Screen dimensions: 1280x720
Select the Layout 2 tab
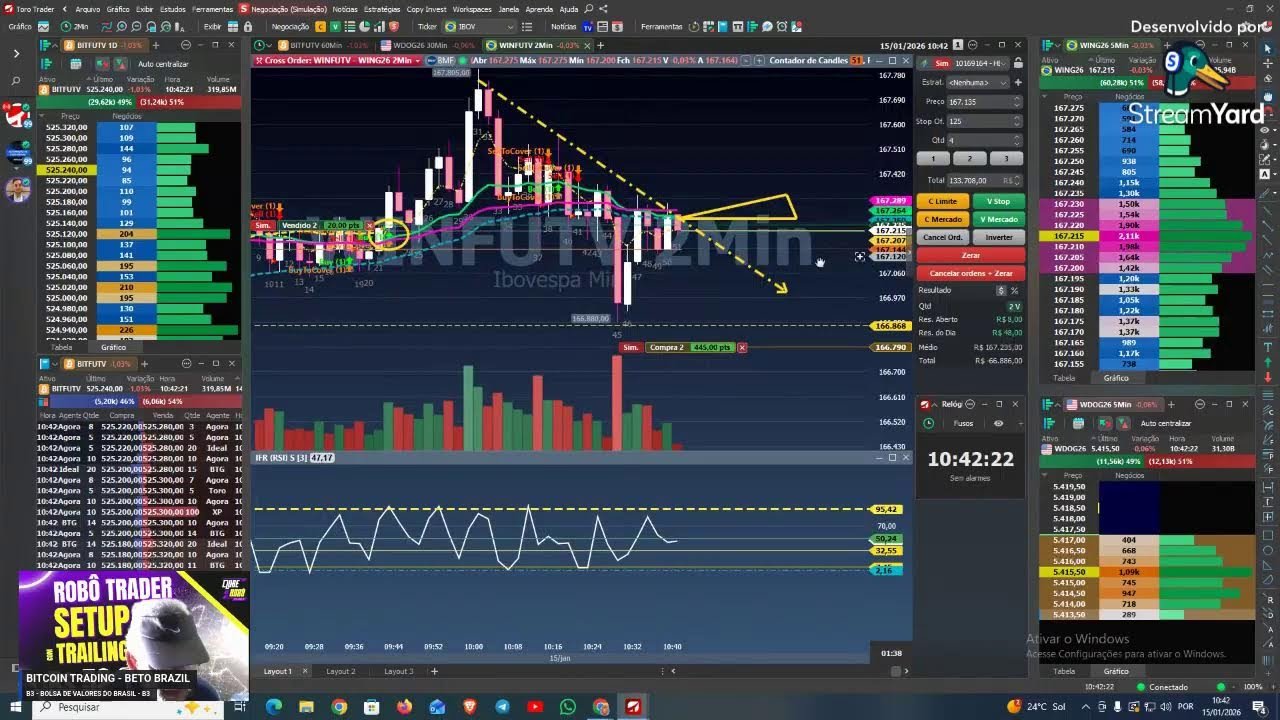(340, 671)
